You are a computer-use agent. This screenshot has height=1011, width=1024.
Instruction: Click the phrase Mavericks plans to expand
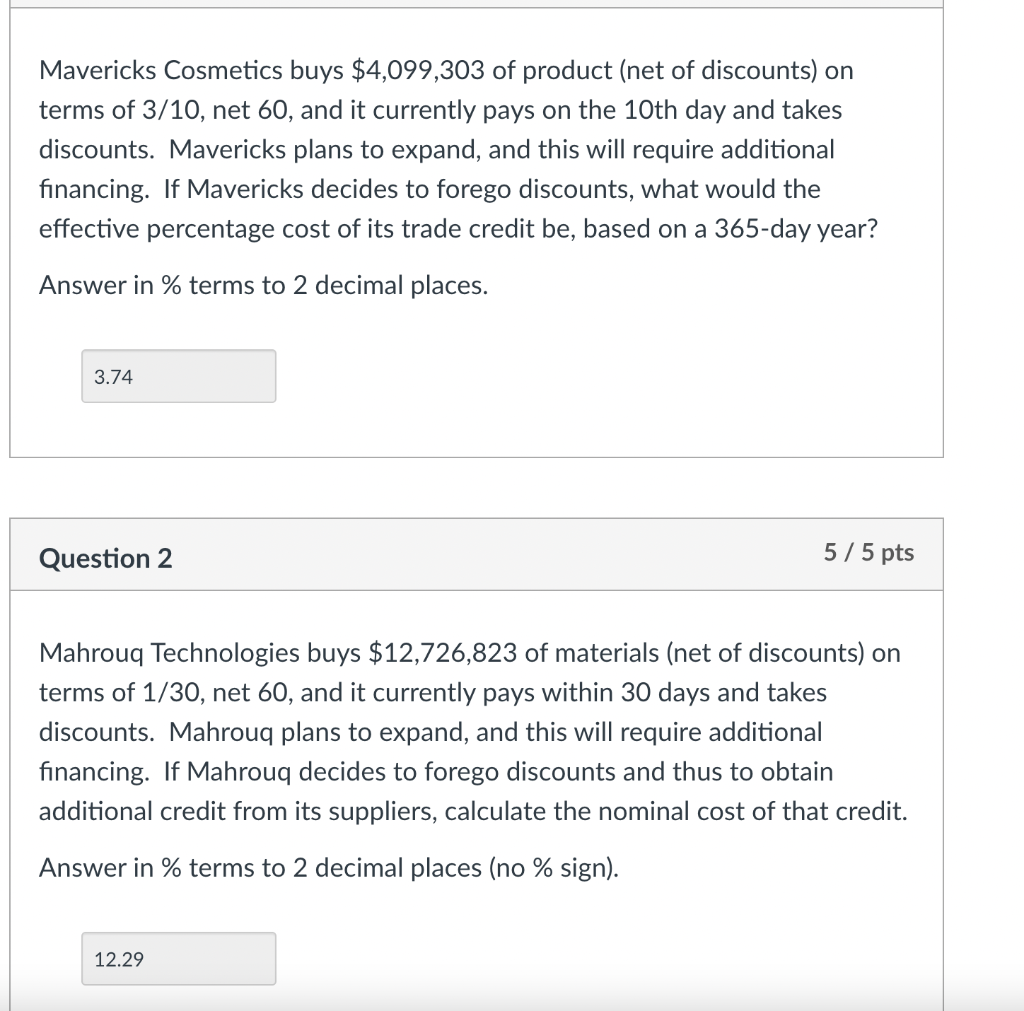[x=295, y=150]
